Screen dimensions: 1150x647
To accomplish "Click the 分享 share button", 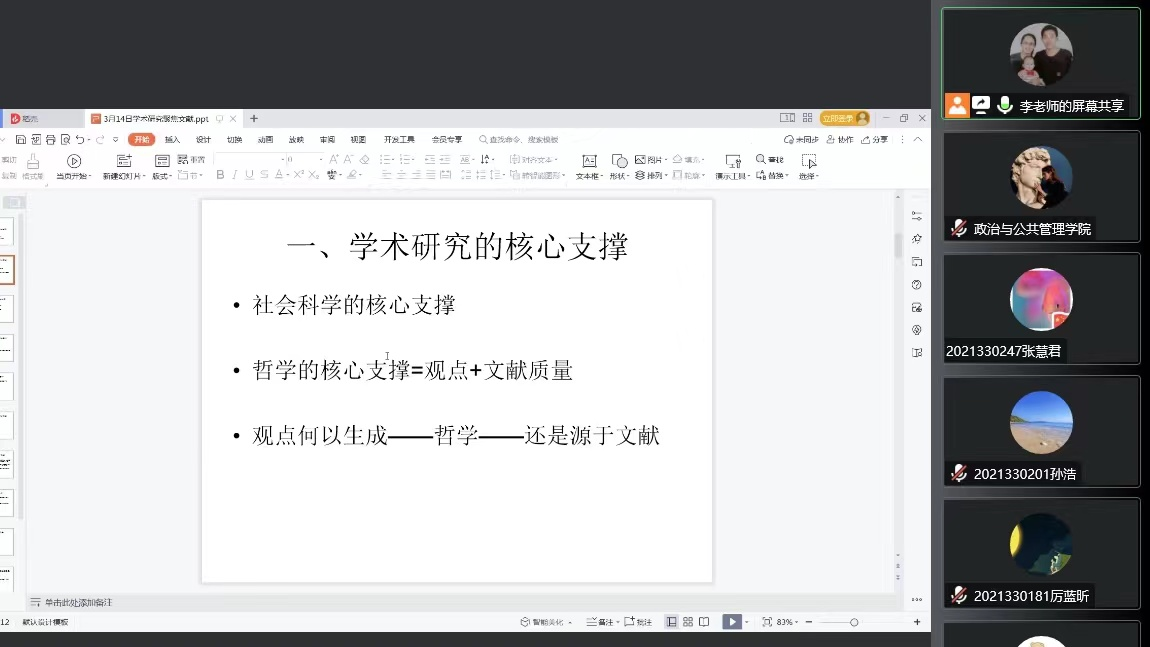I will (875, 140).
